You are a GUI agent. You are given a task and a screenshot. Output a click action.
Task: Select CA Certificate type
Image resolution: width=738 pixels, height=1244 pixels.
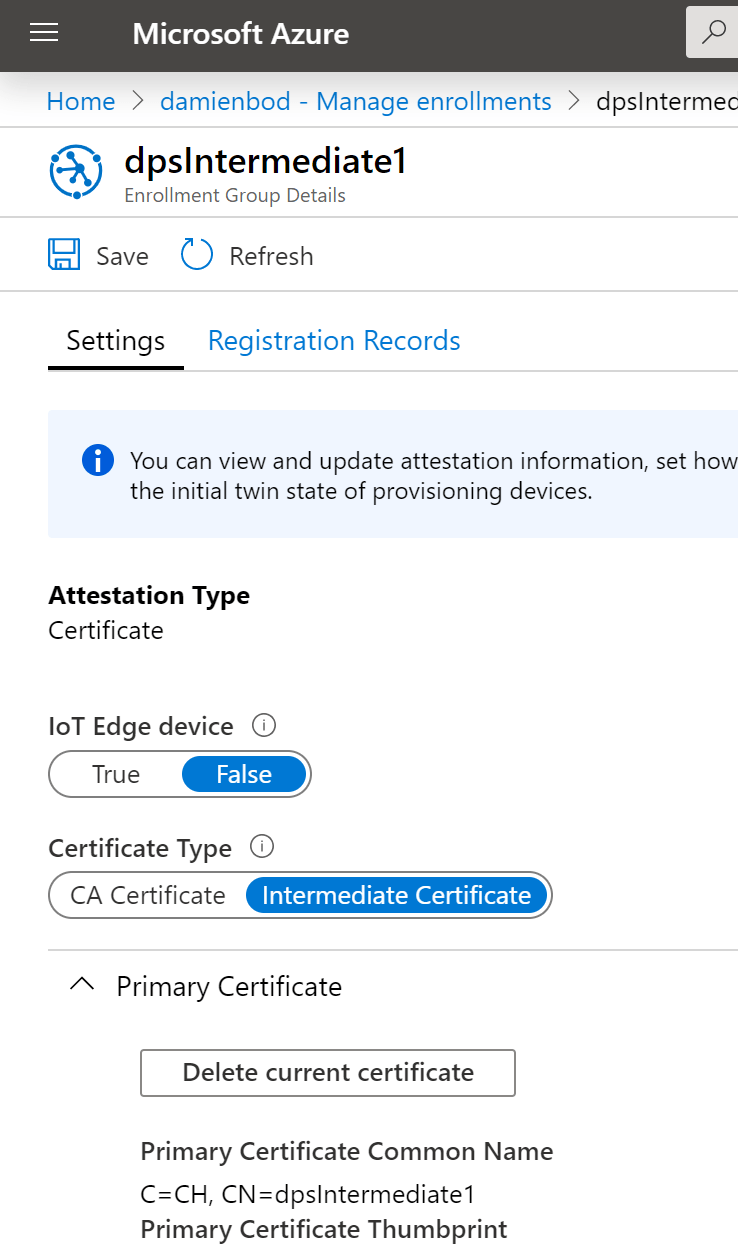pyautogui.click(x=148, y=895)
